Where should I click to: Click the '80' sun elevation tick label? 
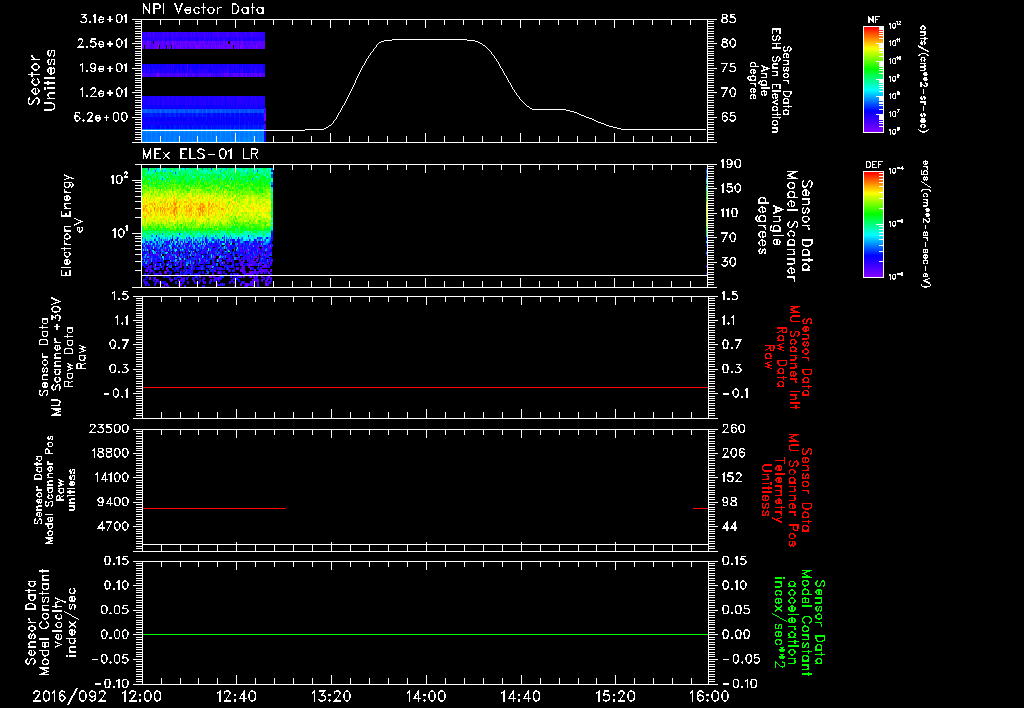(x=729, y=43)
